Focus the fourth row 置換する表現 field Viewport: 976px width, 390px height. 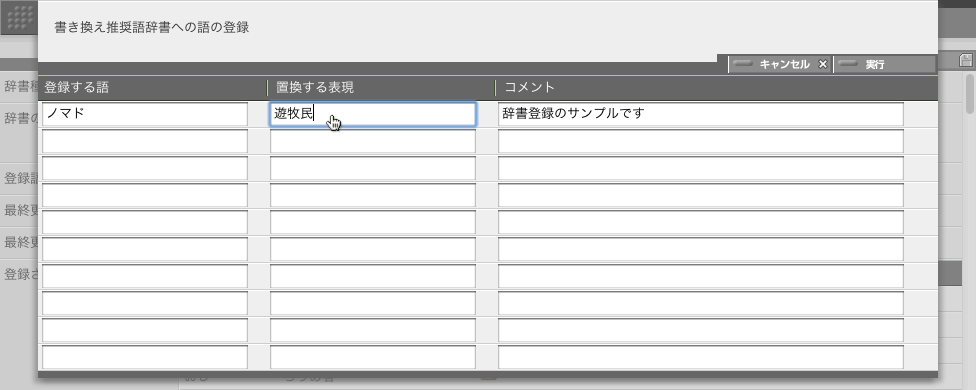[373, 195]
